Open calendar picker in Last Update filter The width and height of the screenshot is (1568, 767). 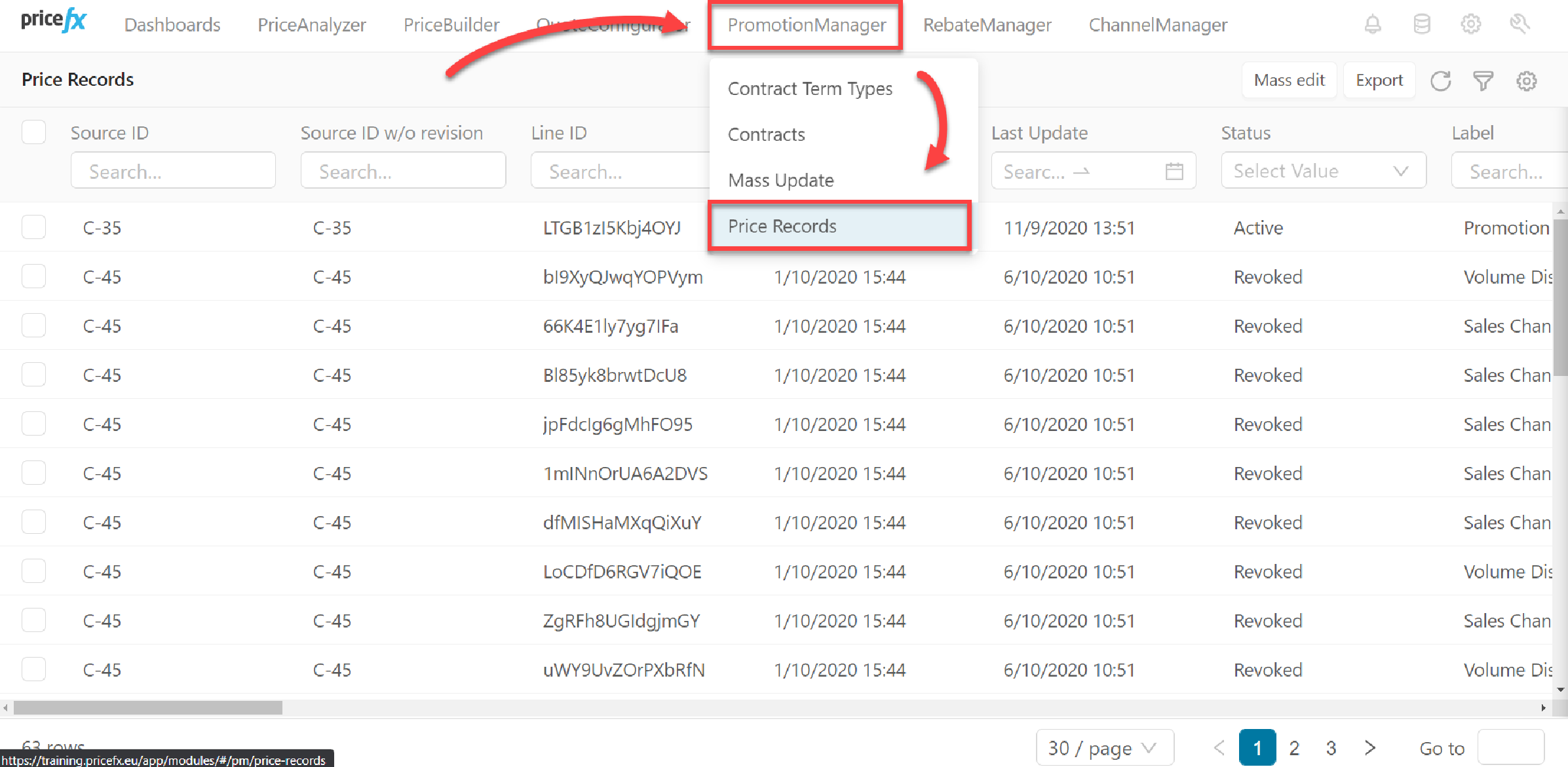[x=1174, y=172]
